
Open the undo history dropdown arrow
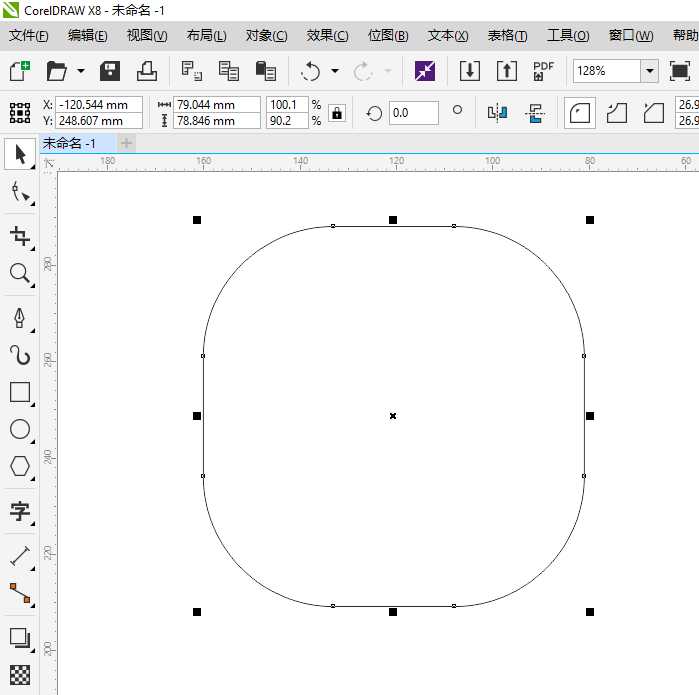point(335,72)
